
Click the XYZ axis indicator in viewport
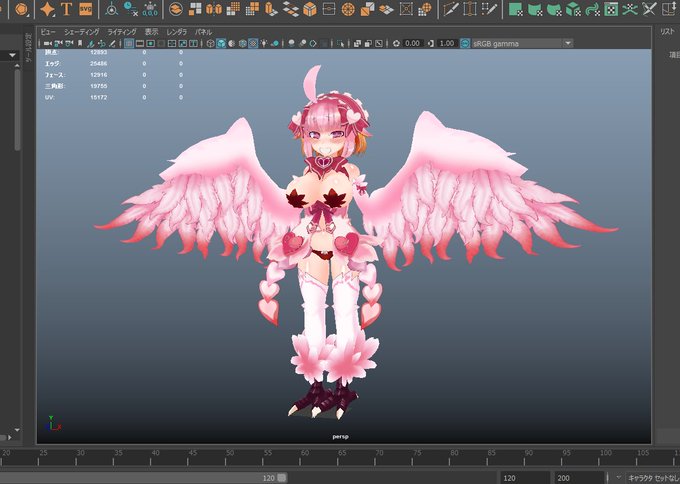52,423
